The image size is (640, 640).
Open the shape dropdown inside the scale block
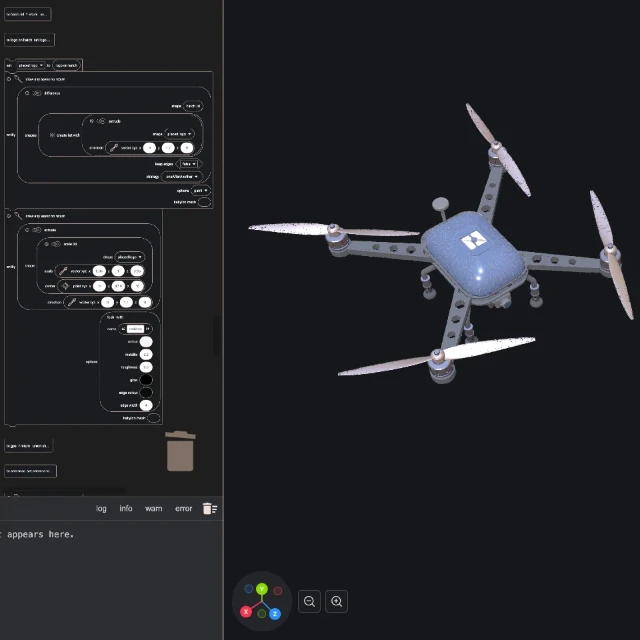129,257
